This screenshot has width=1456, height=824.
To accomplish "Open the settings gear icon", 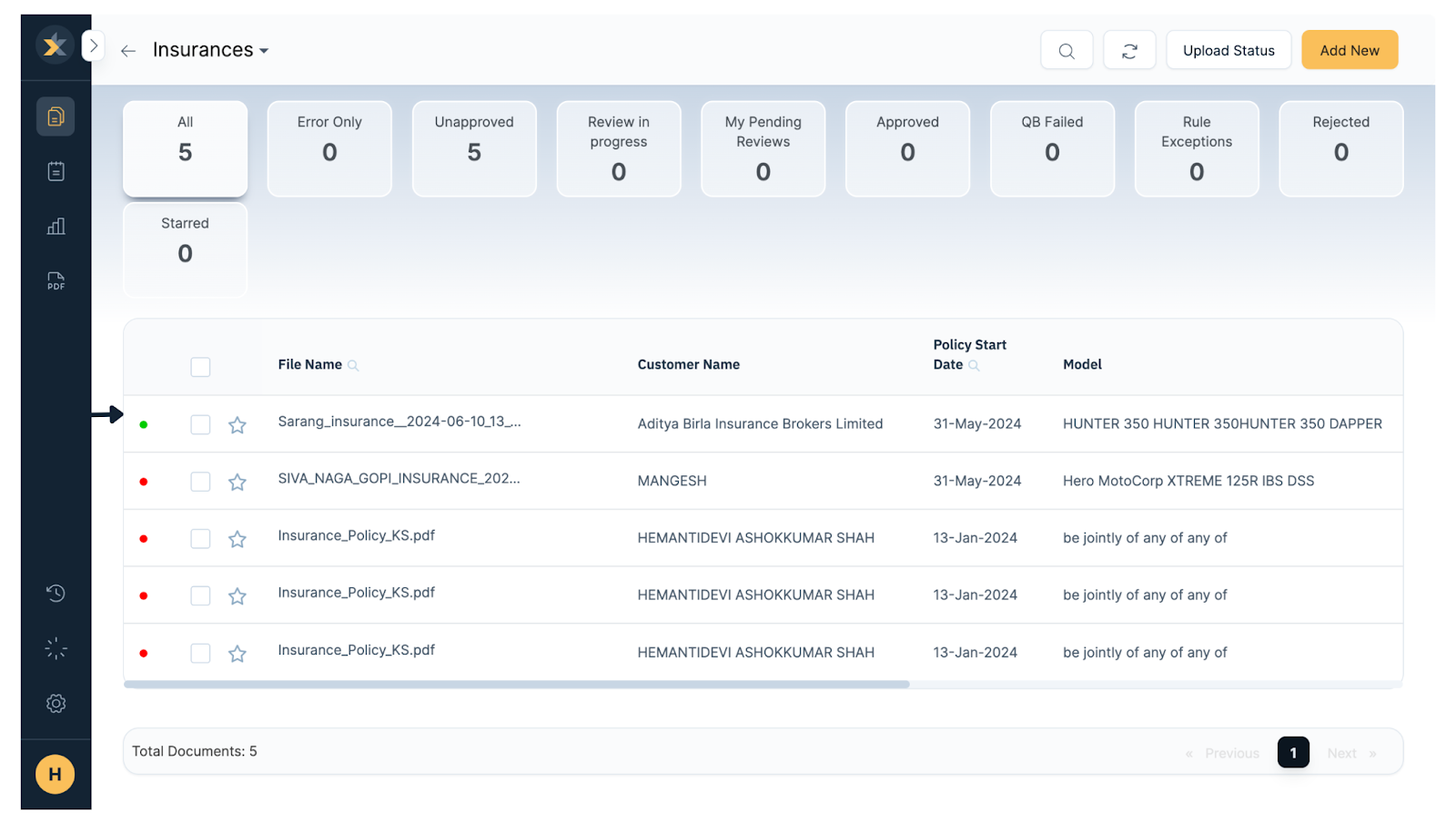I will coord(56,703).
